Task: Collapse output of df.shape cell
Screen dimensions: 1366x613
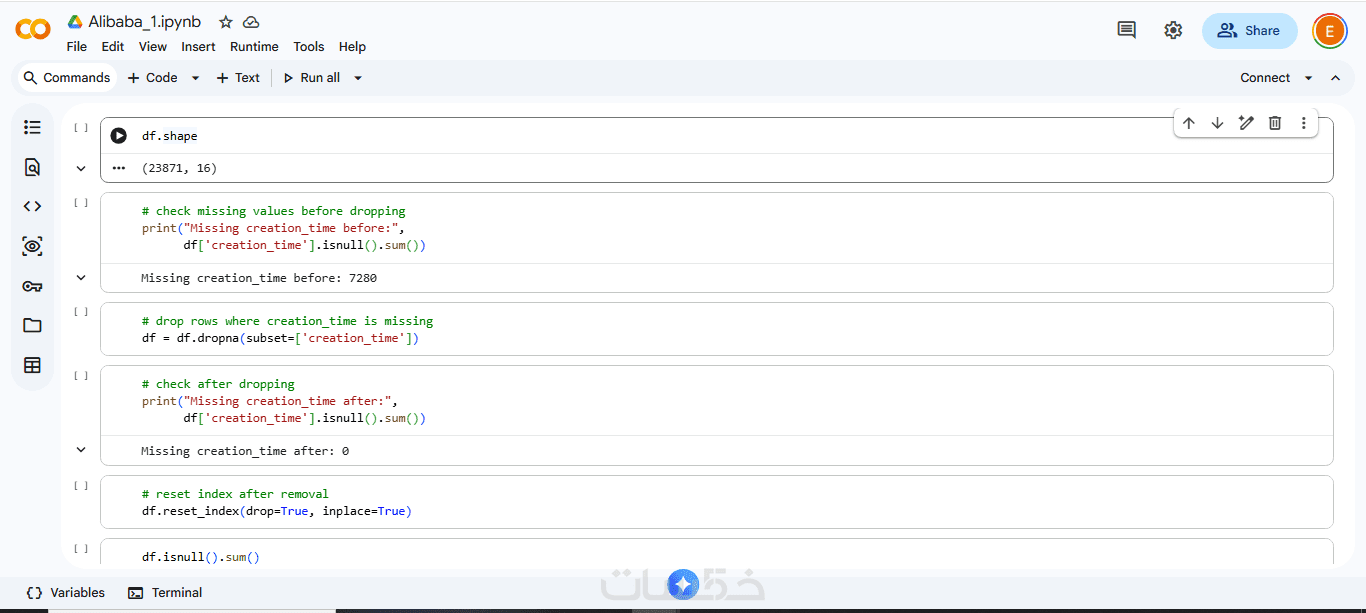Action: (81, 168)
